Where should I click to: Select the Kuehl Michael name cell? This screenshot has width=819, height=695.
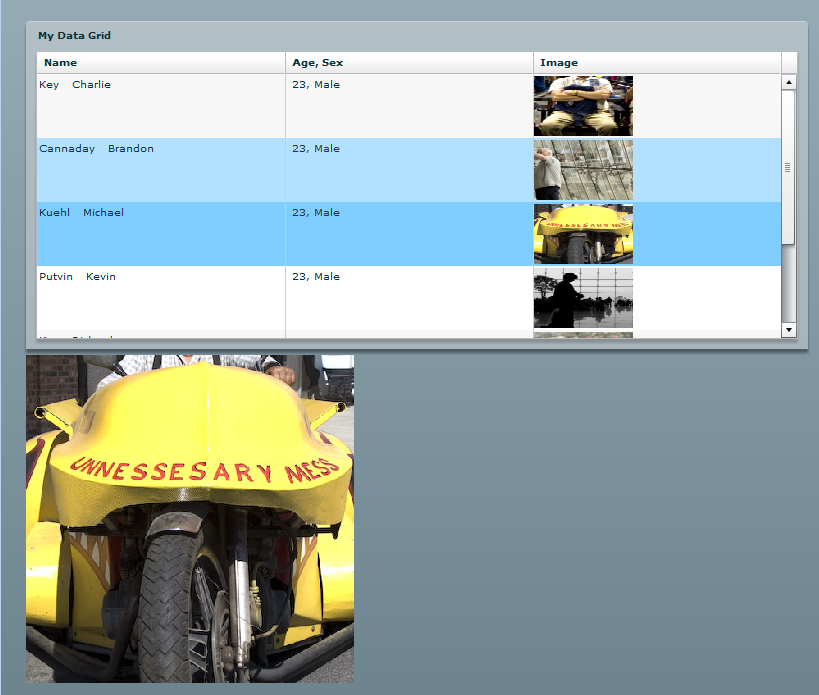161,234
